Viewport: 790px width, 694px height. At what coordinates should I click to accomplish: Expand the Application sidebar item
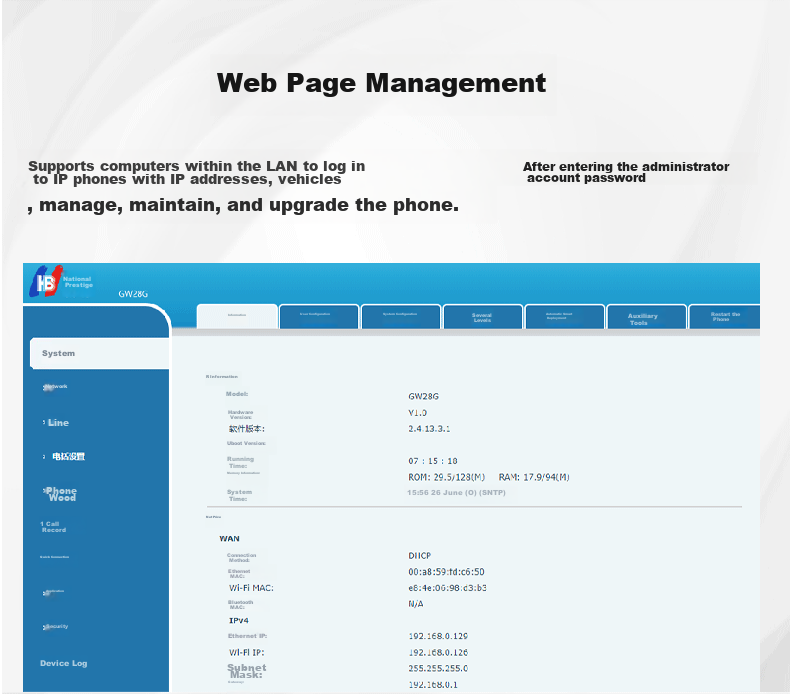tap(53, 592)
